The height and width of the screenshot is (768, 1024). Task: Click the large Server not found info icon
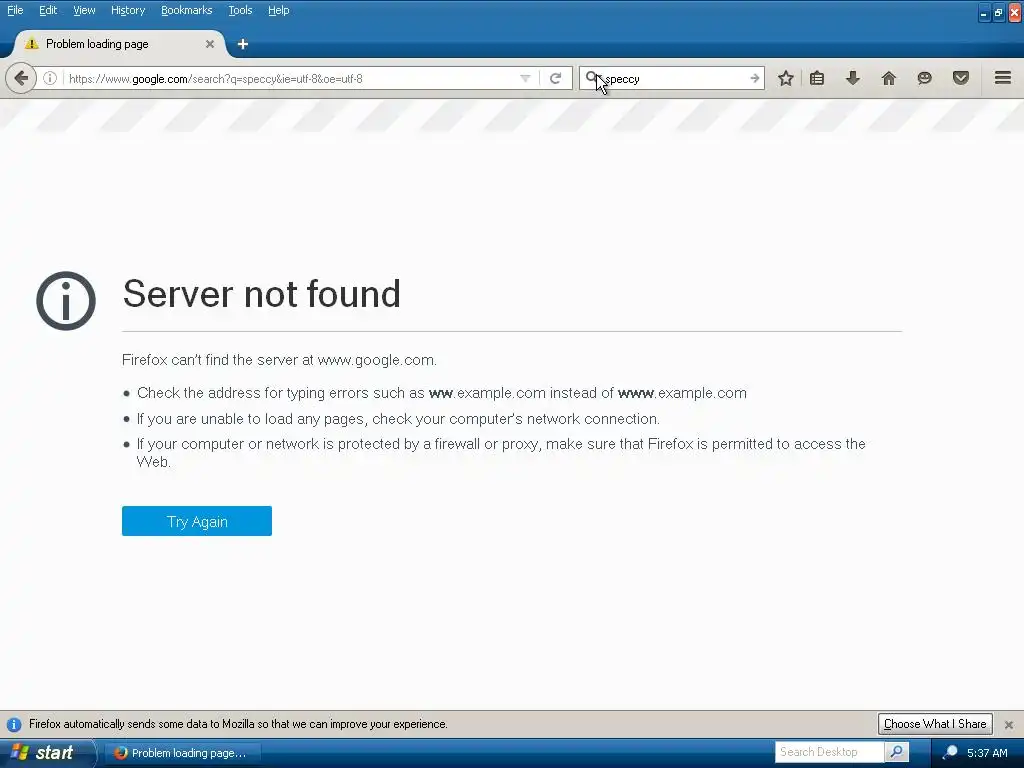point(66,300)
